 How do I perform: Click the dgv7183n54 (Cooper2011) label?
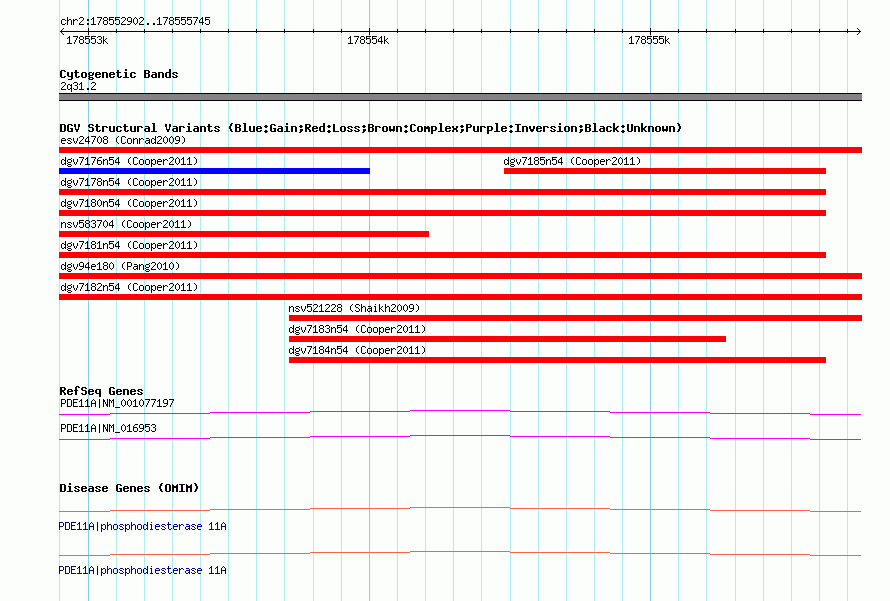pyautogui.click(x=357, y=329)
